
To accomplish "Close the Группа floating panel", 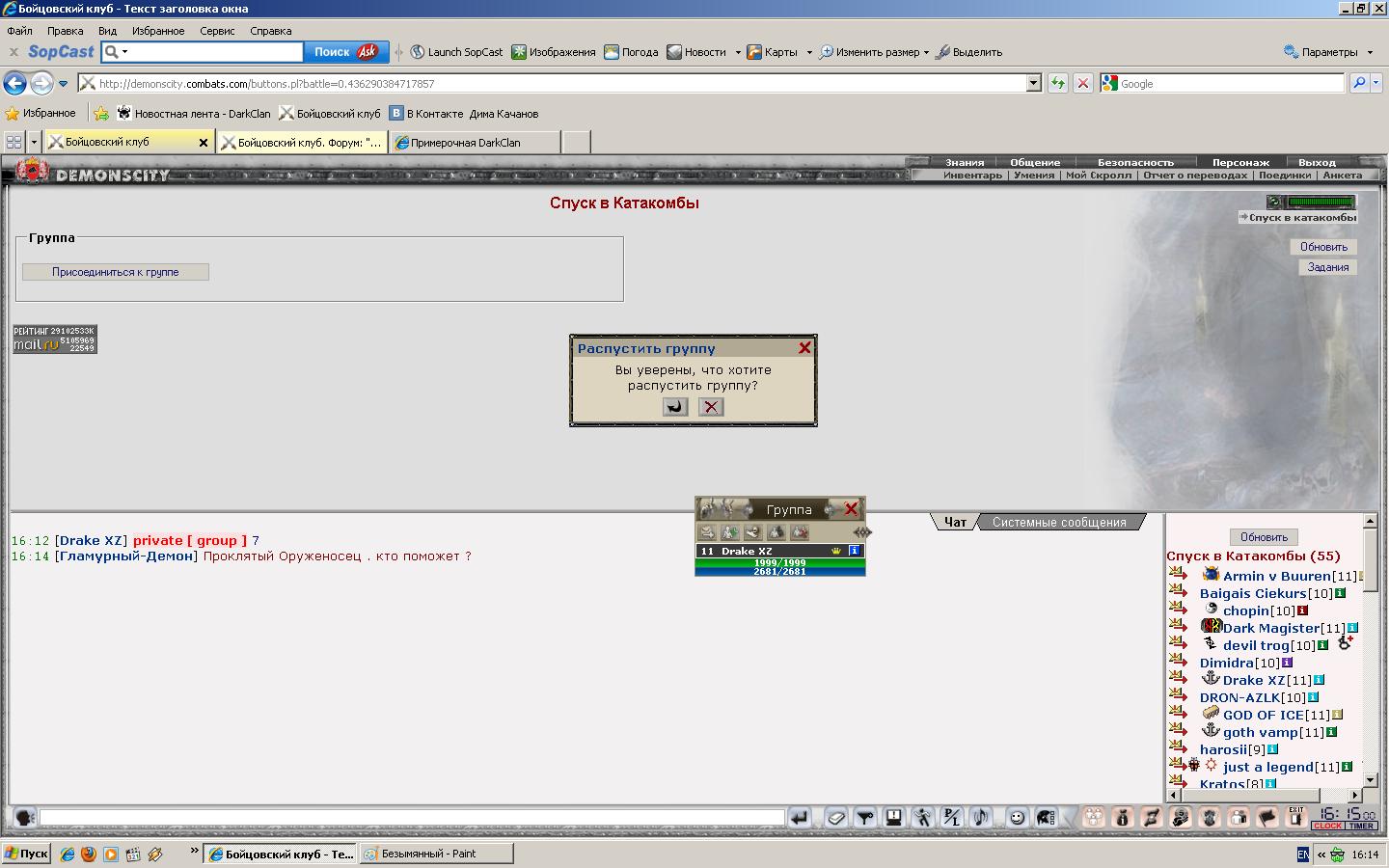I will [x=851, y=509].
